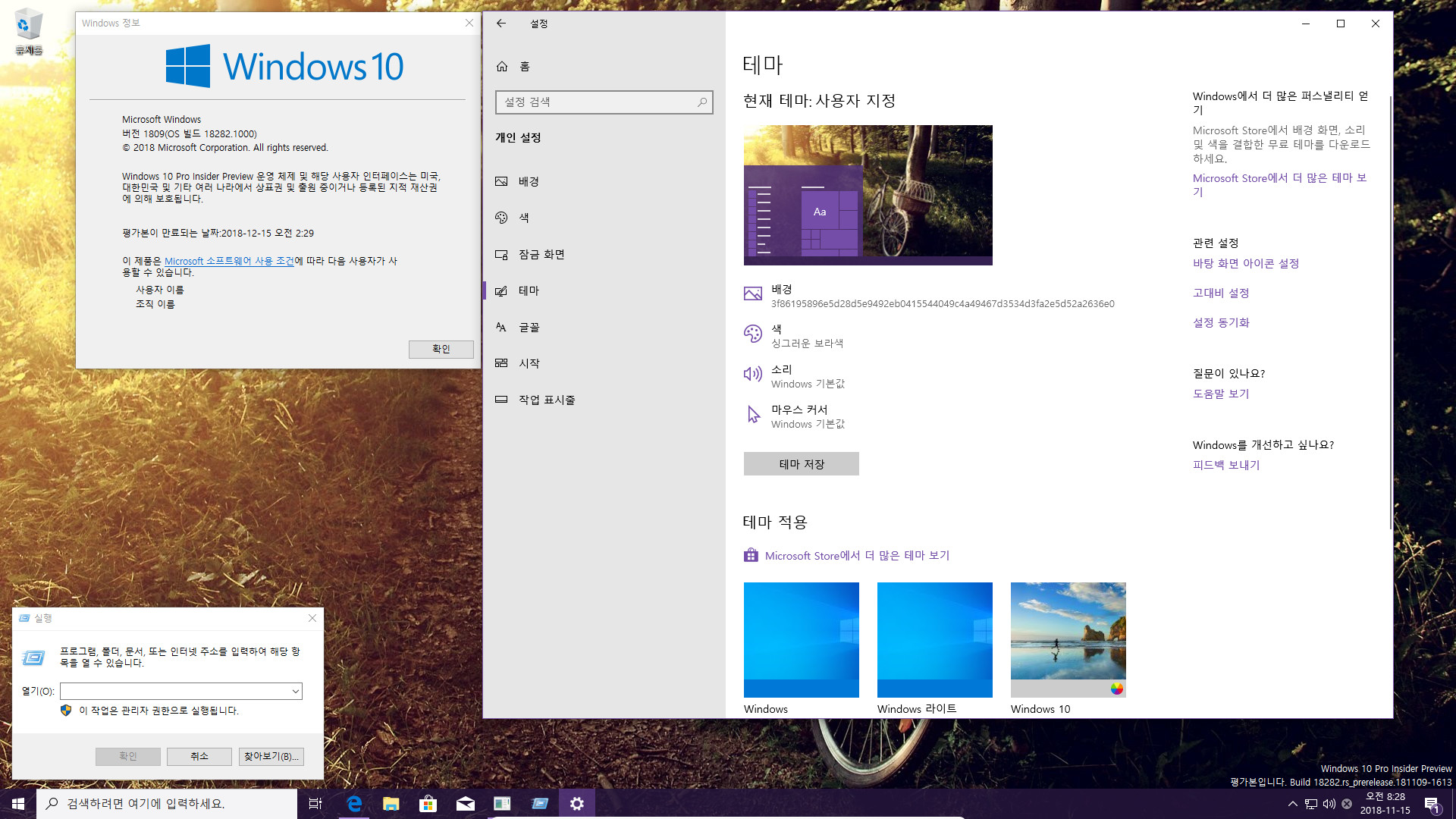Switch to the Settings gear taskbar icon
1456x819 pixels.
(577, 803)
